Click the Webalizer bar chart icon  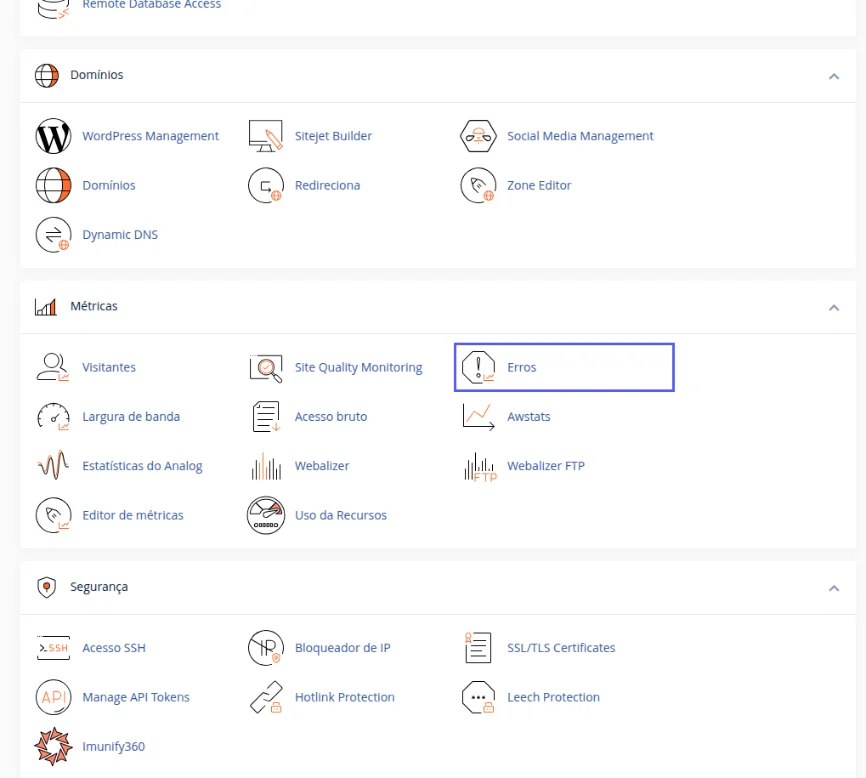point(266,466)
